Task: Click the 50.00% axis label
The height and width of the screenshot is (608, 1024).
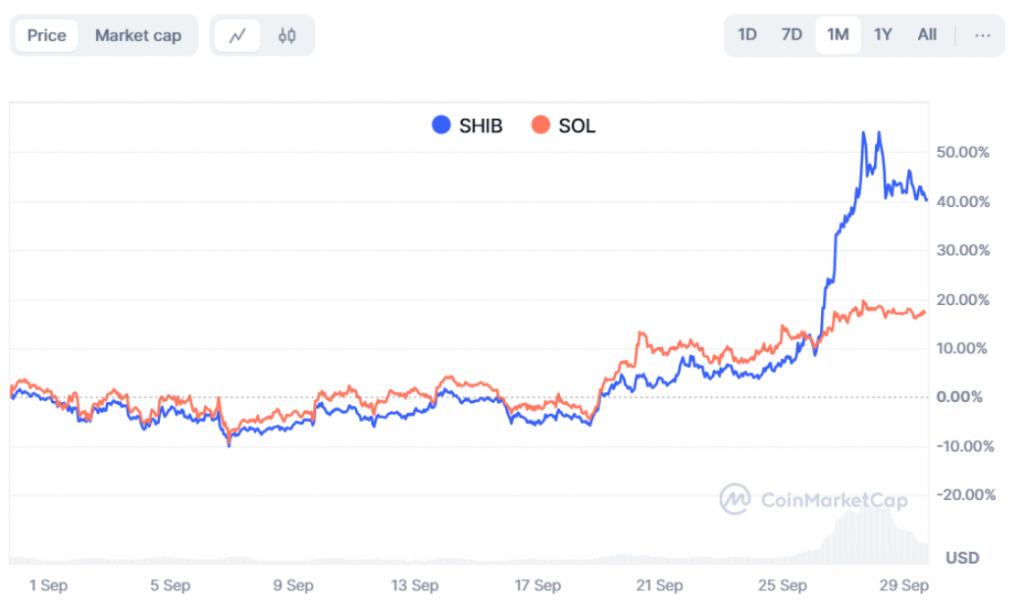Action: click(963, 152)
